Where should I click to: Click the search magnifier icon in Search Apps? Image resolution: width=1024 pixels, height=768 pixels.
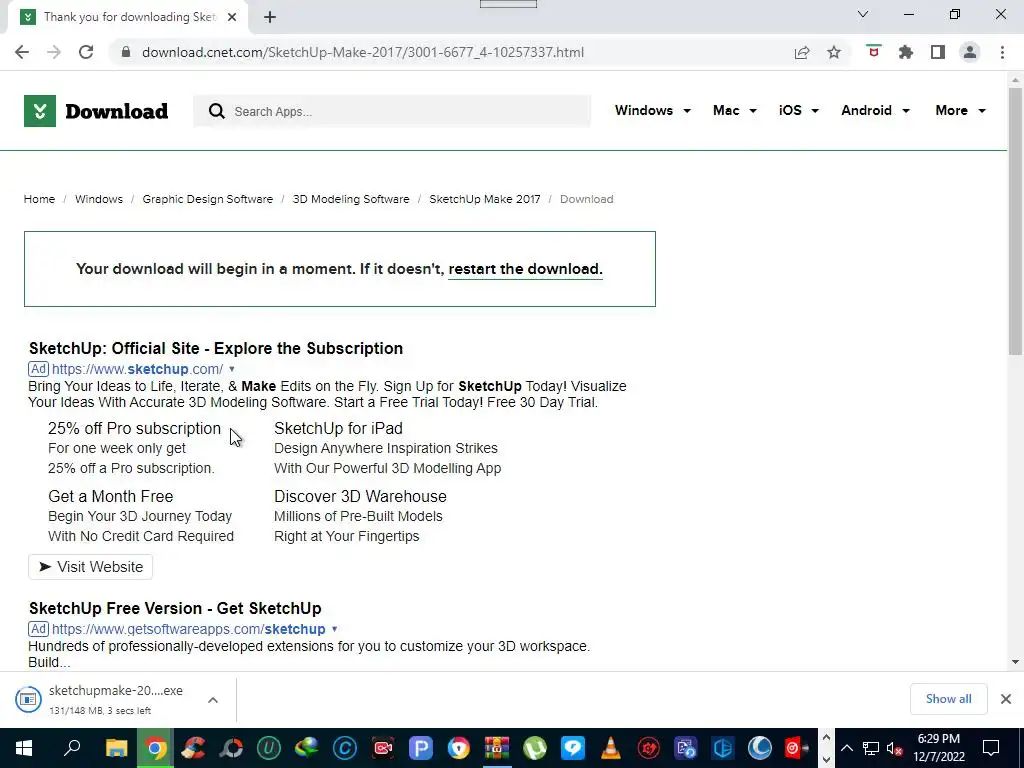click(x=217, y=111)
